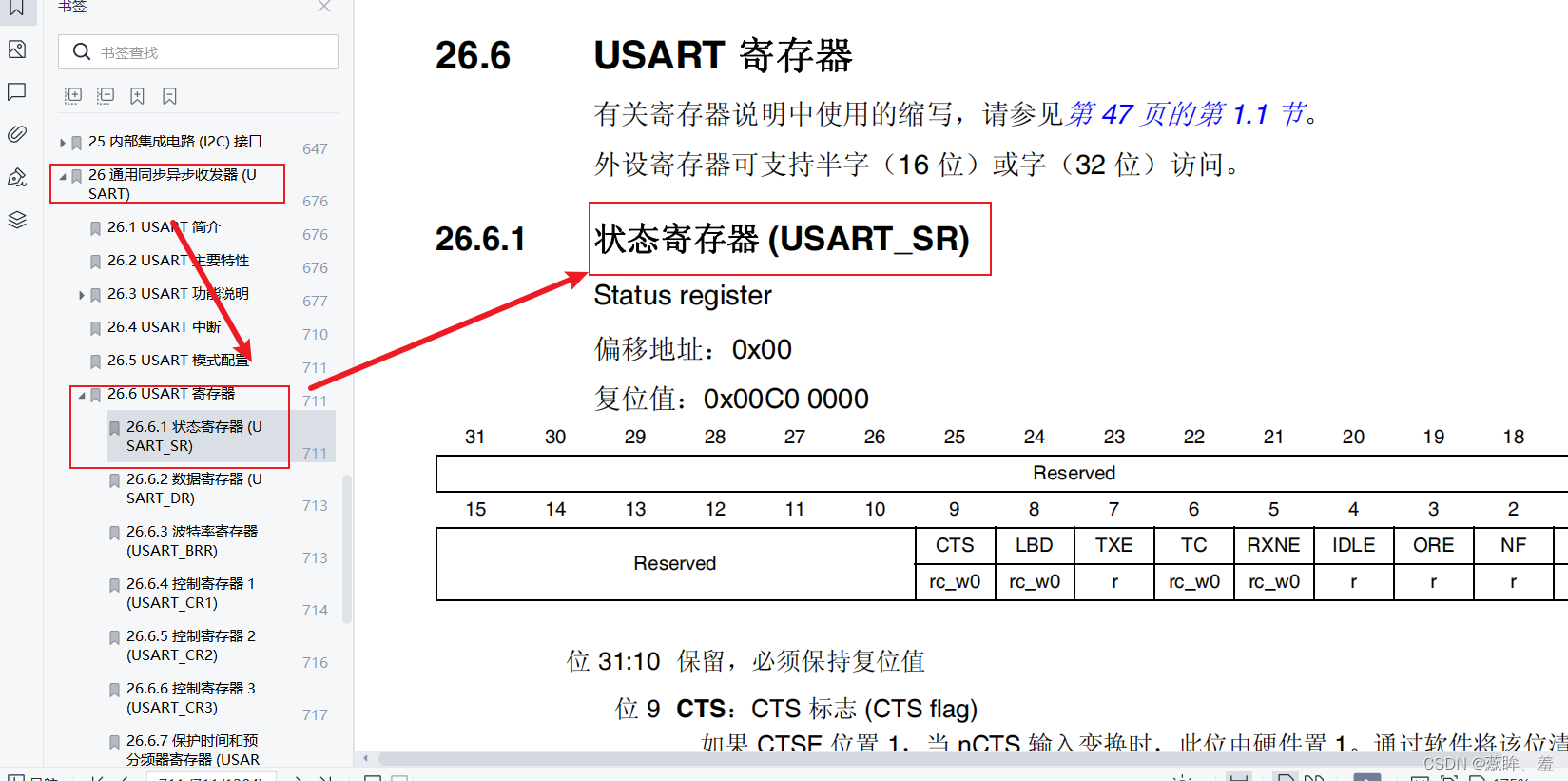Image resolution: width=1568 pixels, height=781 pixels.
Task: Expand chapter 25 I2C bookmark
Action: click(63, 143)
